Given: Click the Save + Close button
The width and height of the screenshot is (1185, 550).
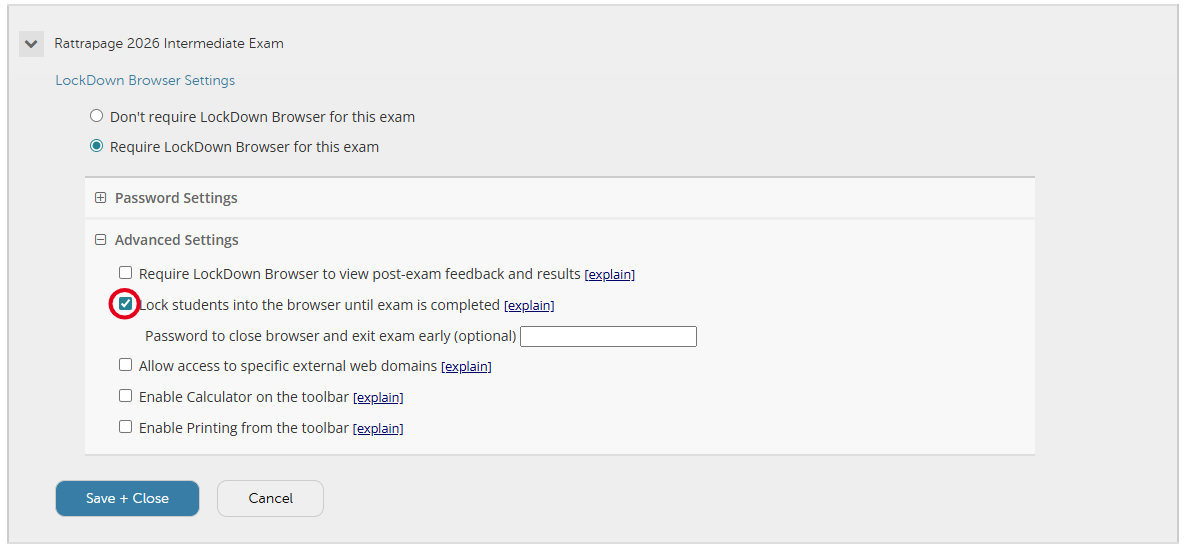Looking at the screenshot, I should (x=127, y=498).
